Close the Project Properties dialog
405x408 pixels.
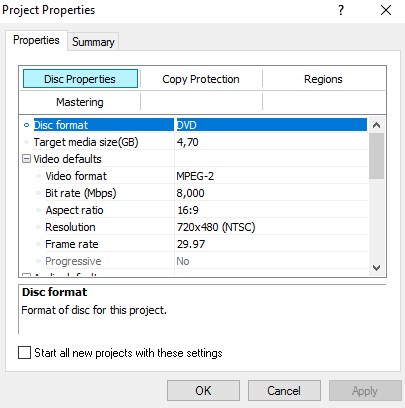pyautogui.click(x=386, y=10)
